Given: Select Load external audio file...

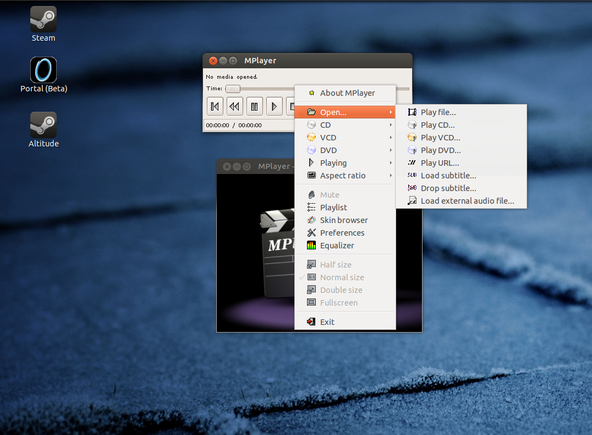Looking at the screenshot, I should (461, 201).
